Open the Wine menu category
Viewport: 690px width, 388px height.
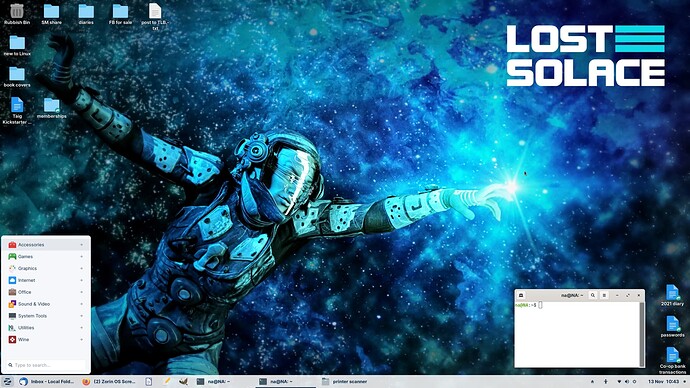46,340
